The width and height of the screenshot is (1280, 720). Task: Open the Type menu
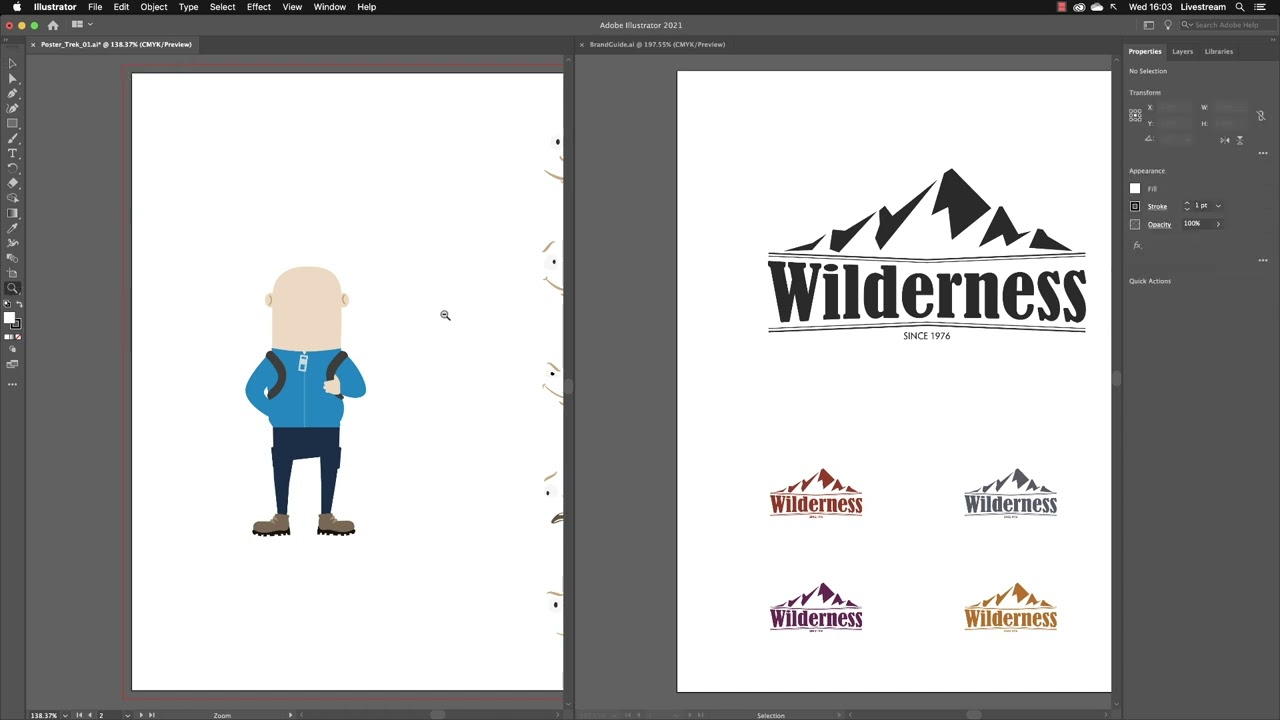(189, 7)
